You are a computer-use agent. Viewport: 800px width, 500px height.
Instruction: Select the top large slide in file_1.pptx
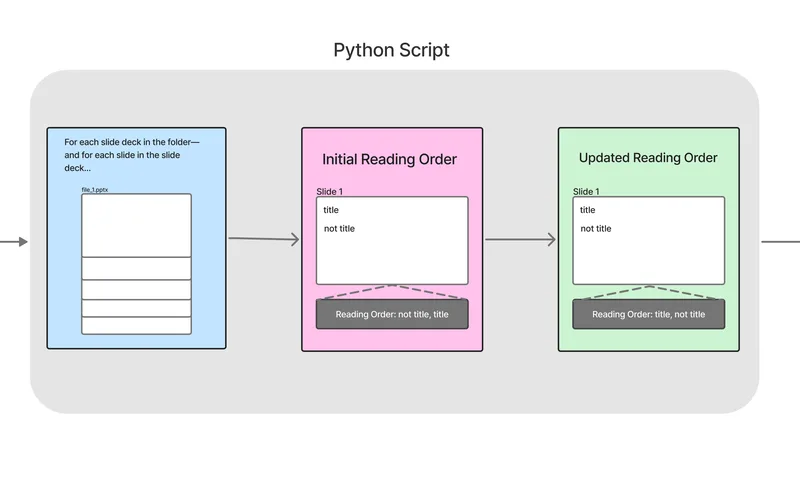tap(136, 225)
